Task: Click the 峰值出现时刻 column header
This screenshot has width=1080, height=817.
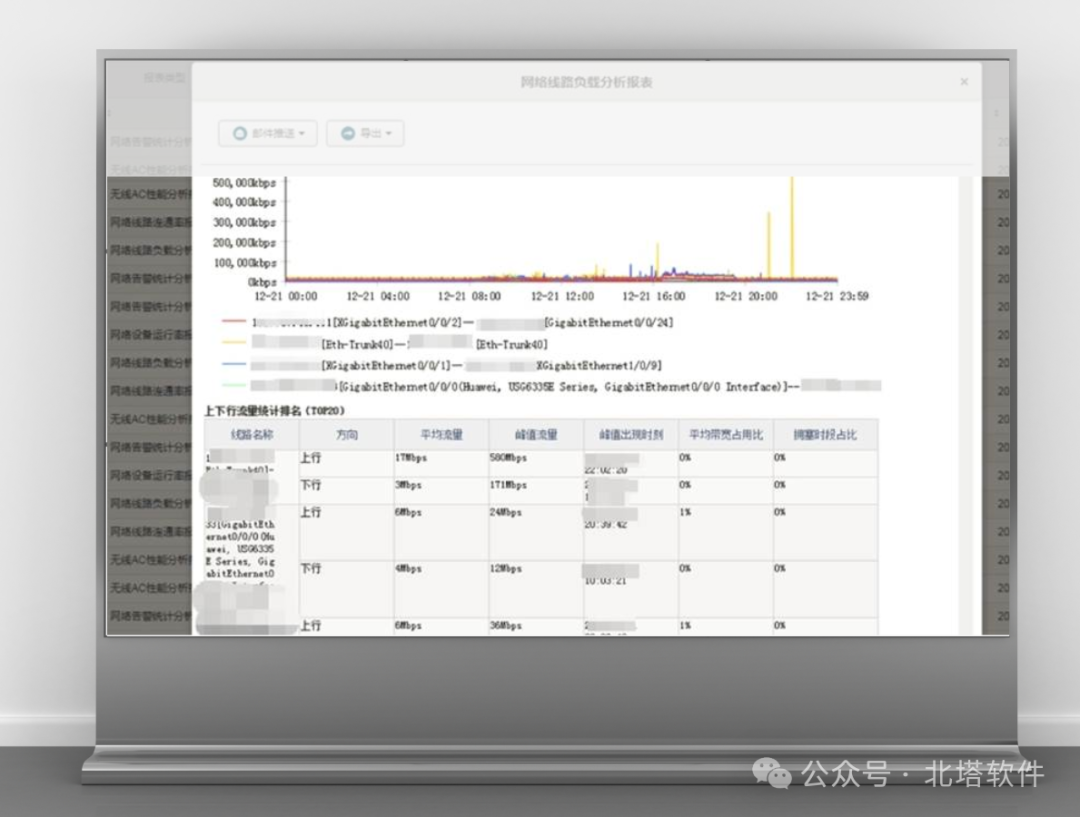Action: point(631,435)
